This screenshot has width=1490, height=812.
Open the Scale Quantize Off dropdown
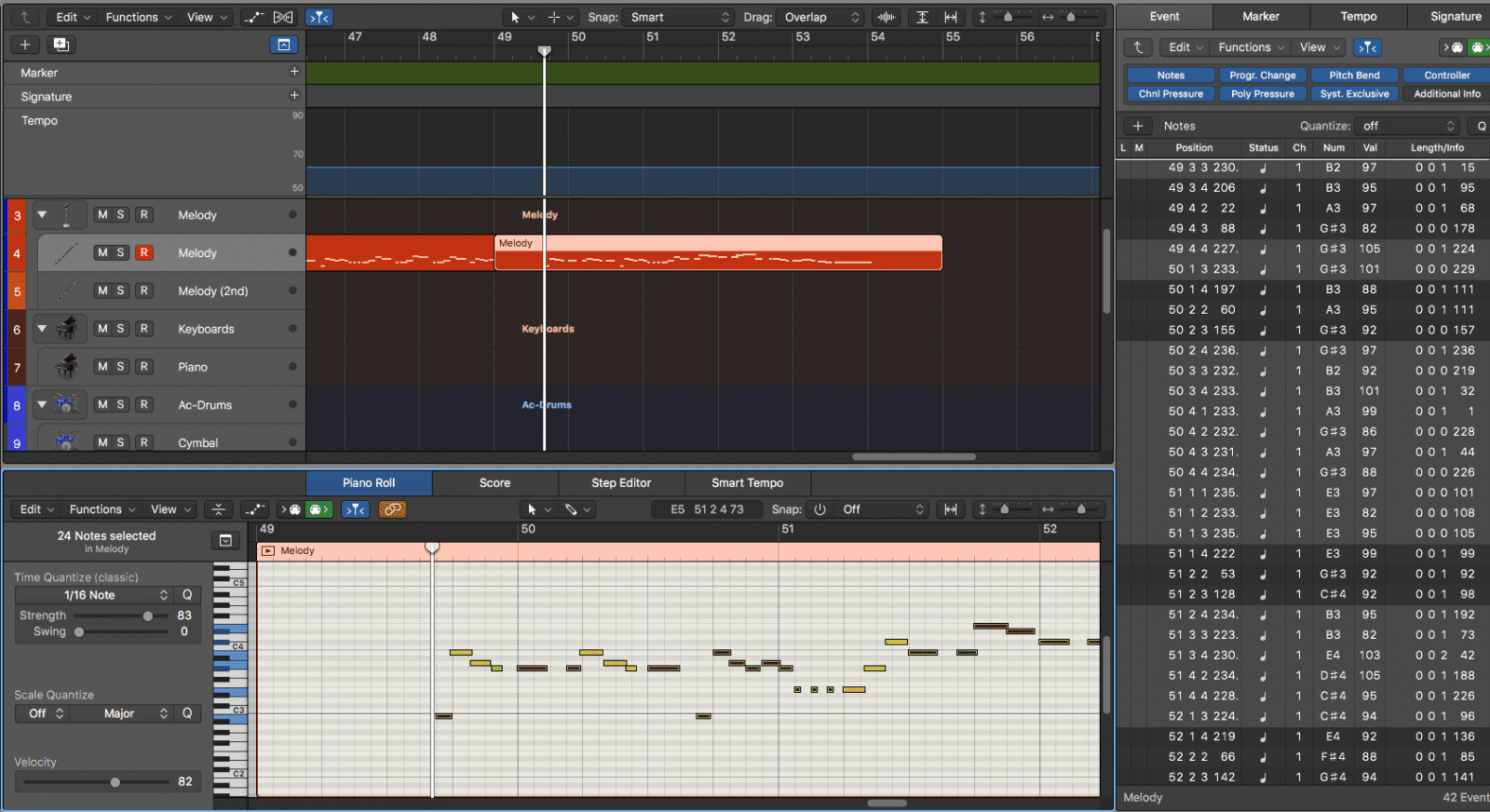[x=42, y=713]
